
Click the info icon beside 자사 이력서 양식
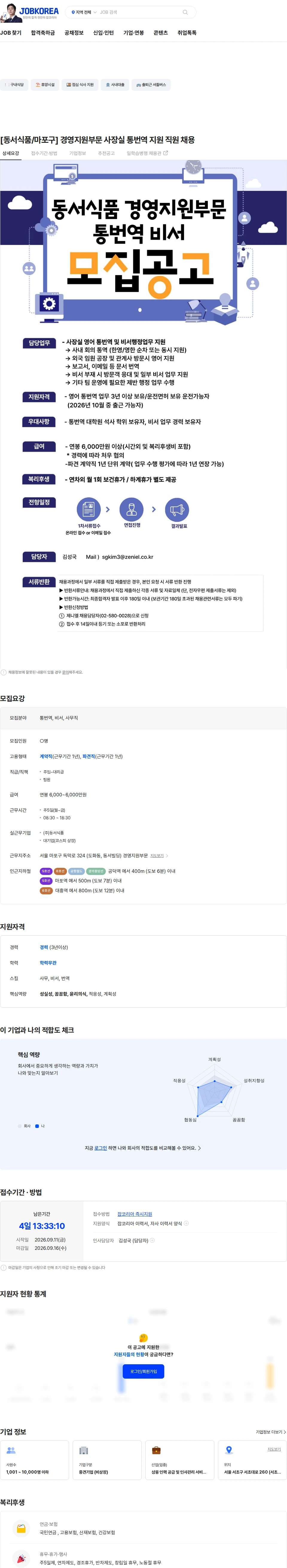pyautogui.click(x=187, y=1223)
